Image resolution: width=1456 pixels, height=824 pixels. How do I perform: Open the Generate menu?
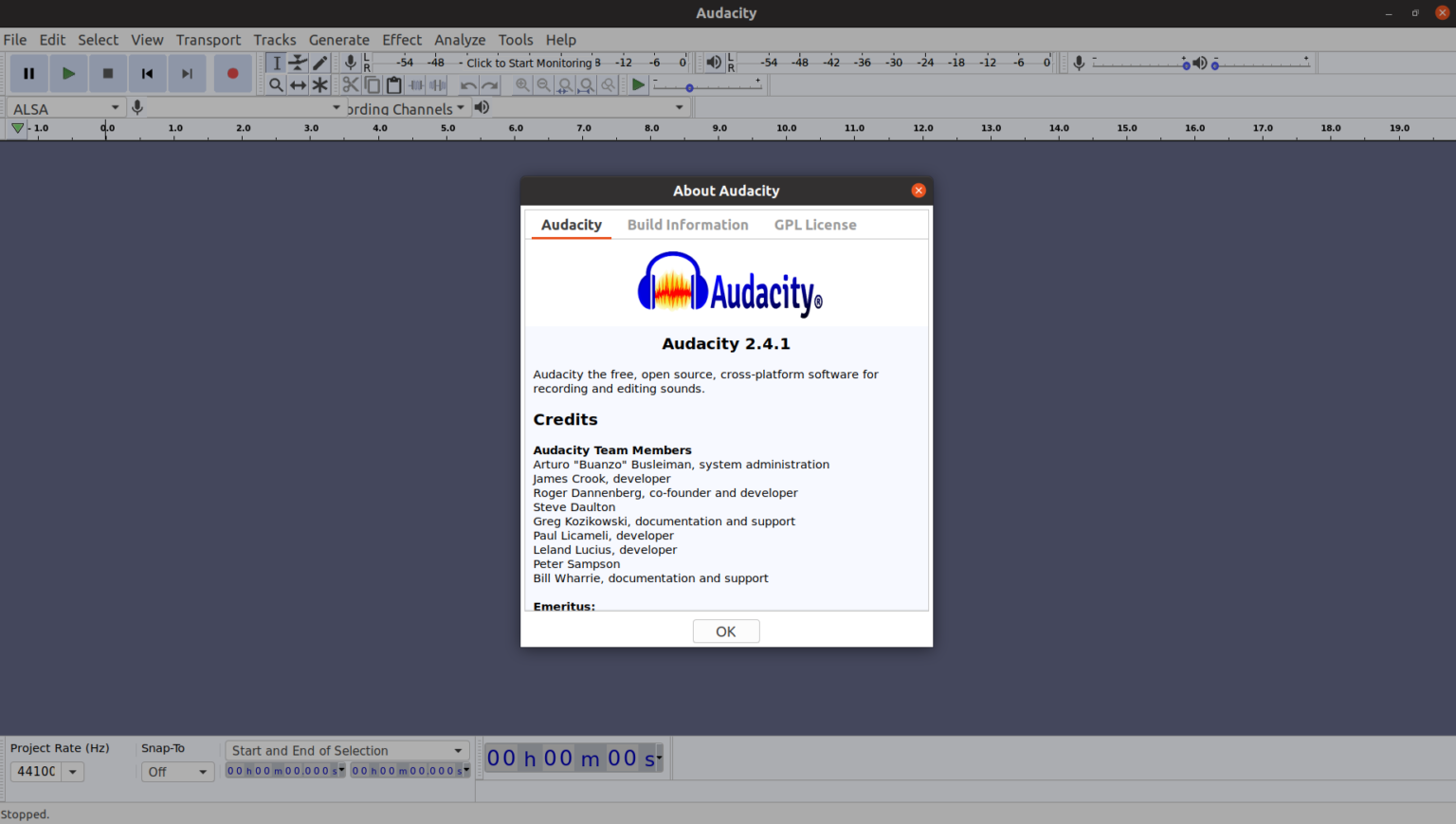[x=338, y=40]
